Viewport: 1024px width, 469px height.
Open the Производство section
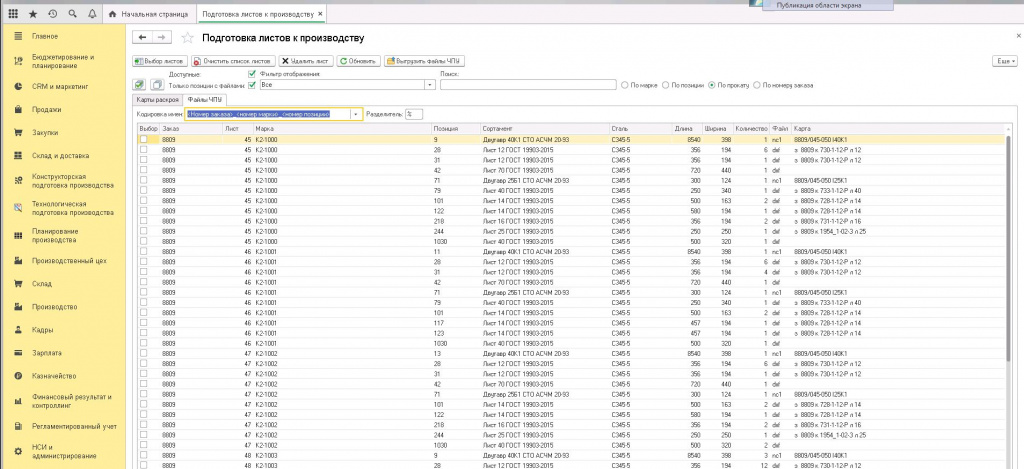point(55,307)
